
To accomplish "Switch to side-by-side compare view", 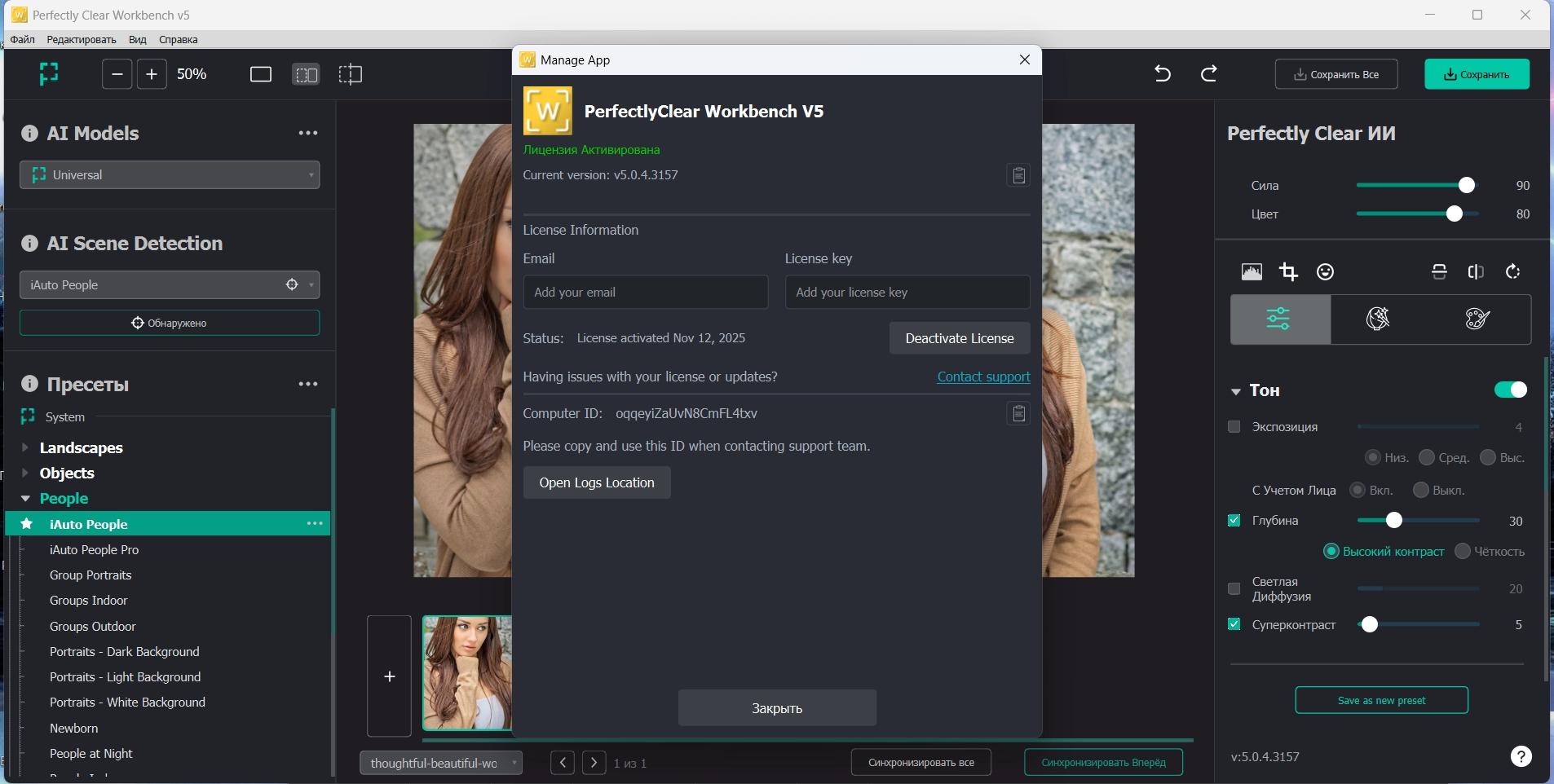I will [306, 74].
